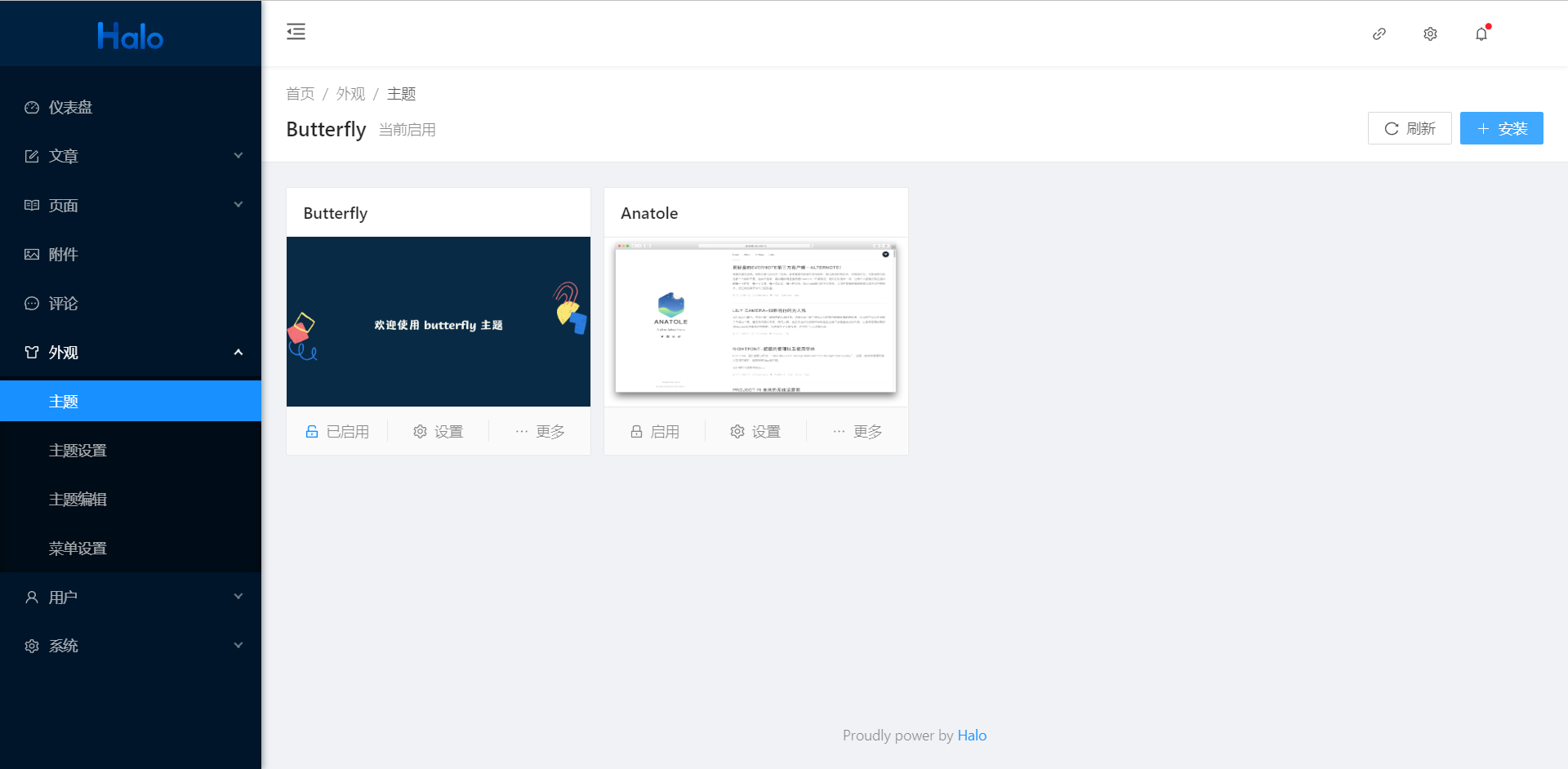Click the gear icon on Butterfly card
This screenshot has height=769, width=1568.
420,431
